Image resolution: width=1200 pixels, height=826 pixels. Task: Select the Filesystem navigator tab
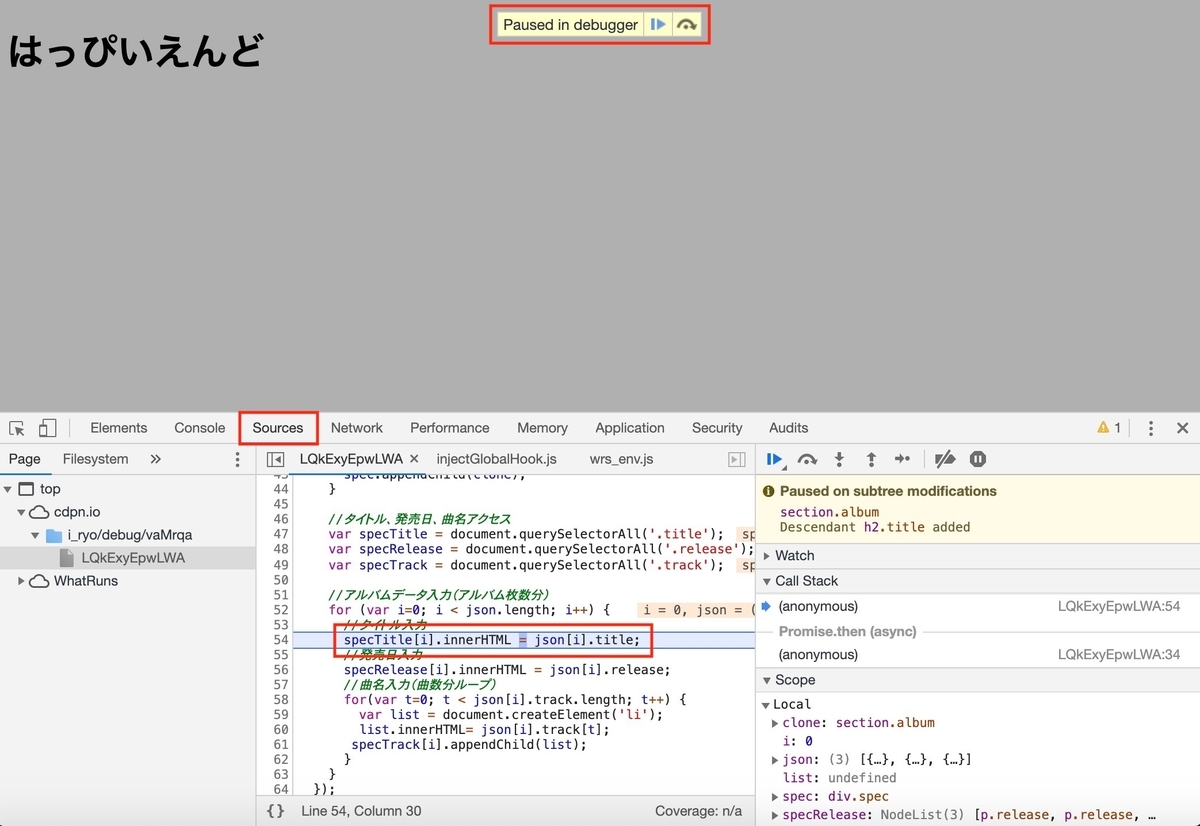pos(96,459)
